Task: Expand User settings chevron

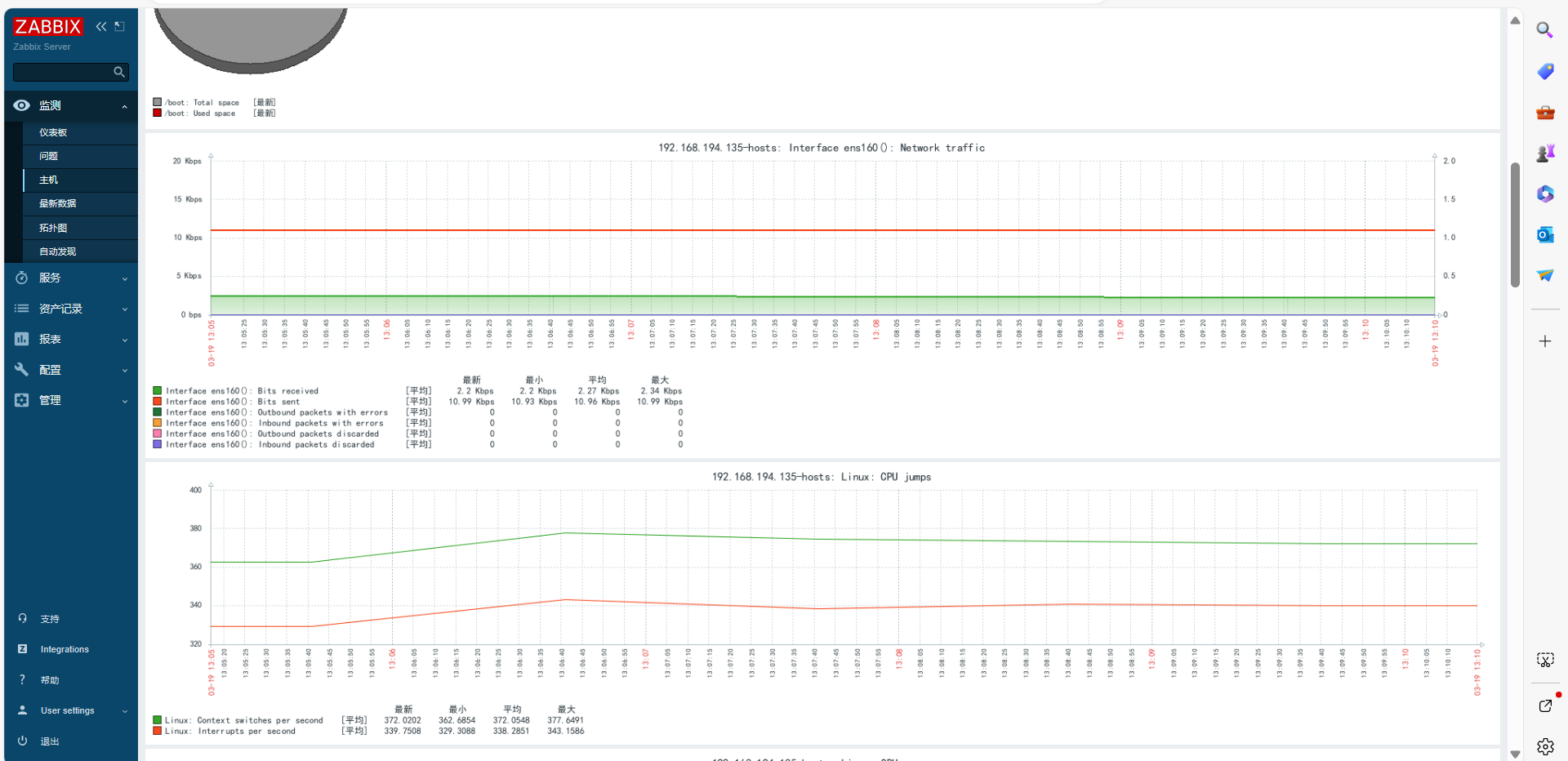Action: pos(124,711)
